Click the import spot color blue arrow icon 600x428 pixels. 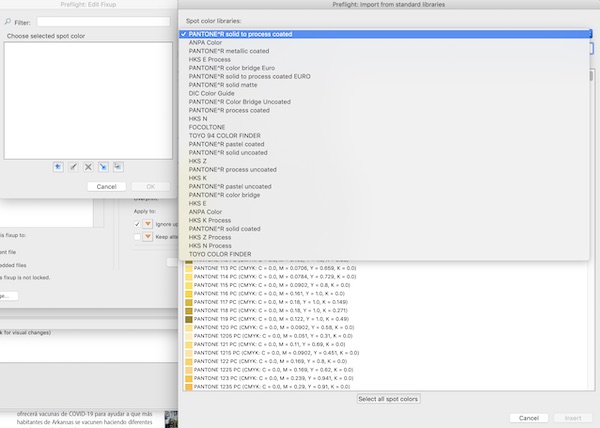(103, 167)
